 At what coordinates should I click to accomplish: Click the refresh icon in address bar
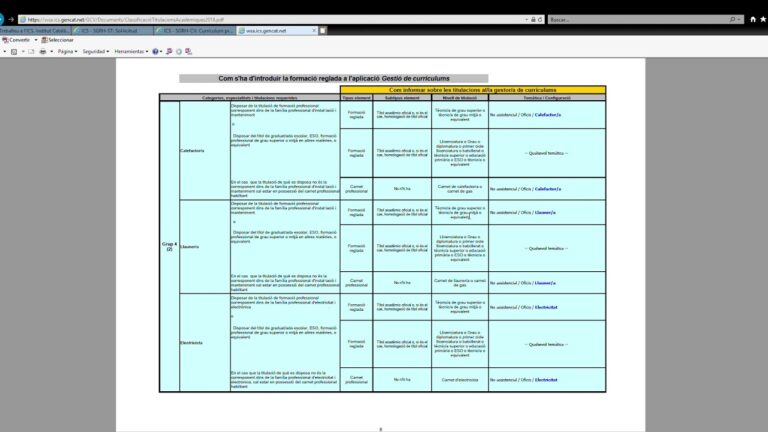pyautogui.click(x=540, y=20)
